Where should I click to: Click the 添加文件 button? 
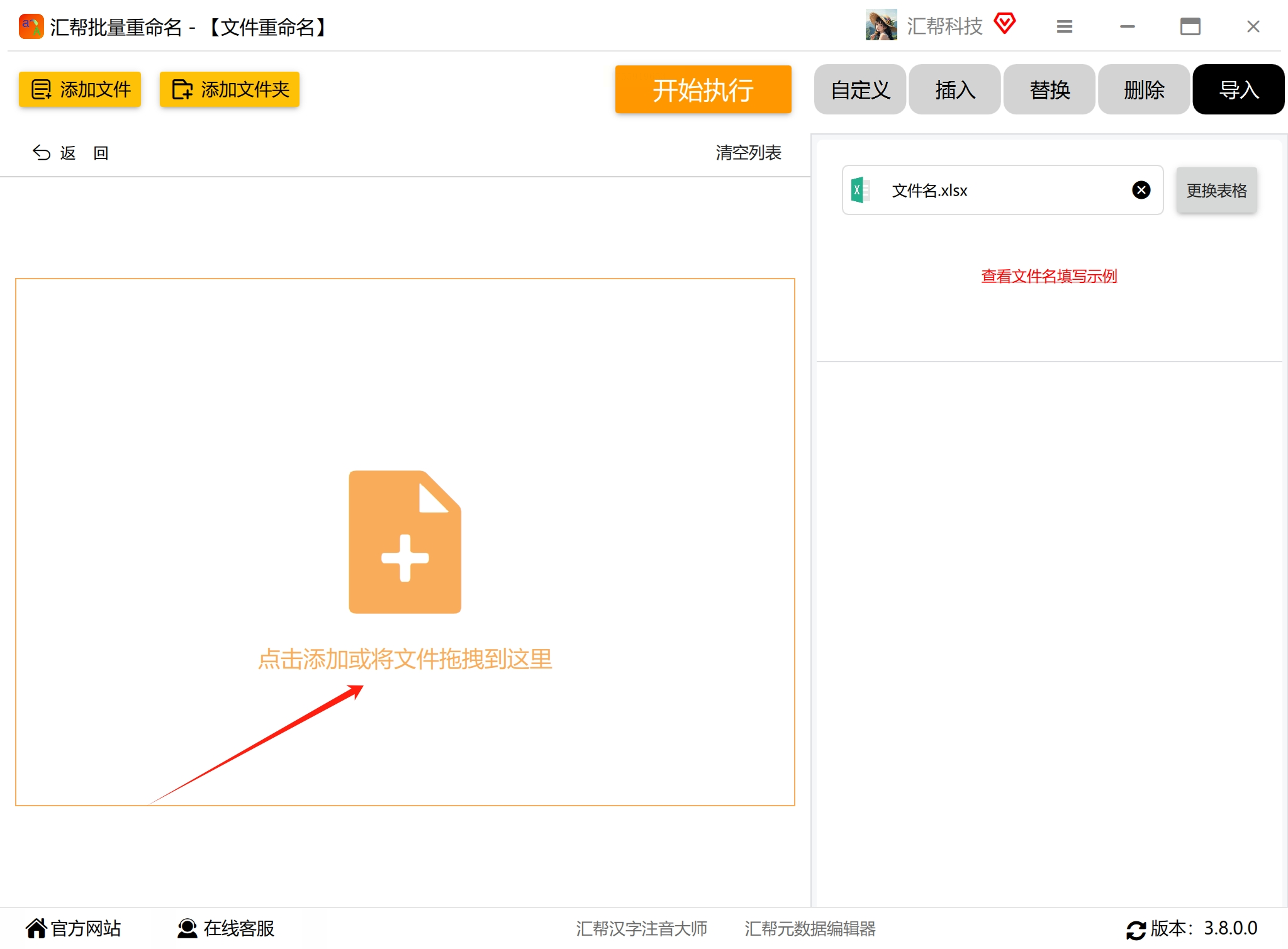click(x=80, y=89)
